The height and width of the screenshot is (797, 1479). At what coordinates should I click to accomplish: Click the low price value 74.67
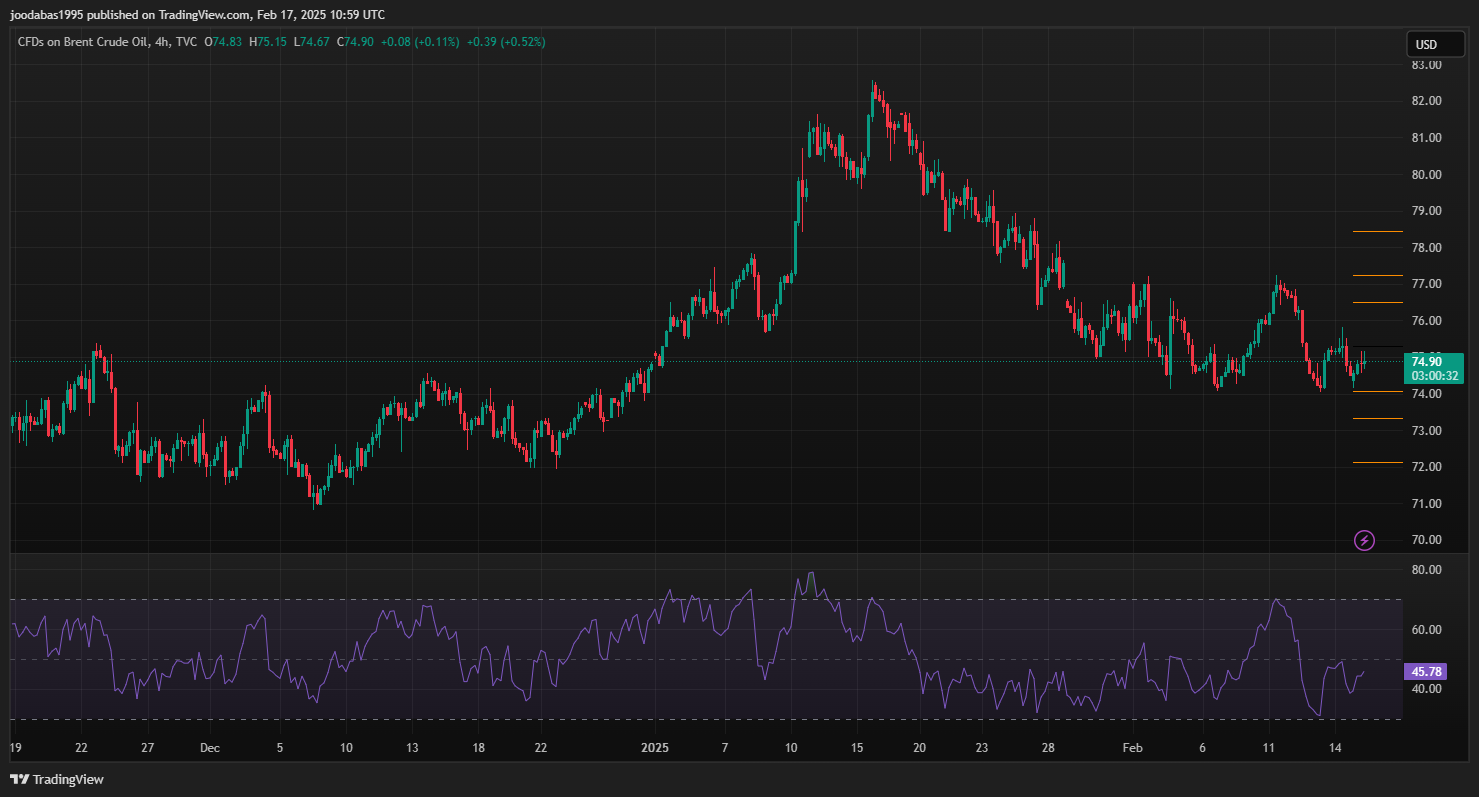pos(314,42)
